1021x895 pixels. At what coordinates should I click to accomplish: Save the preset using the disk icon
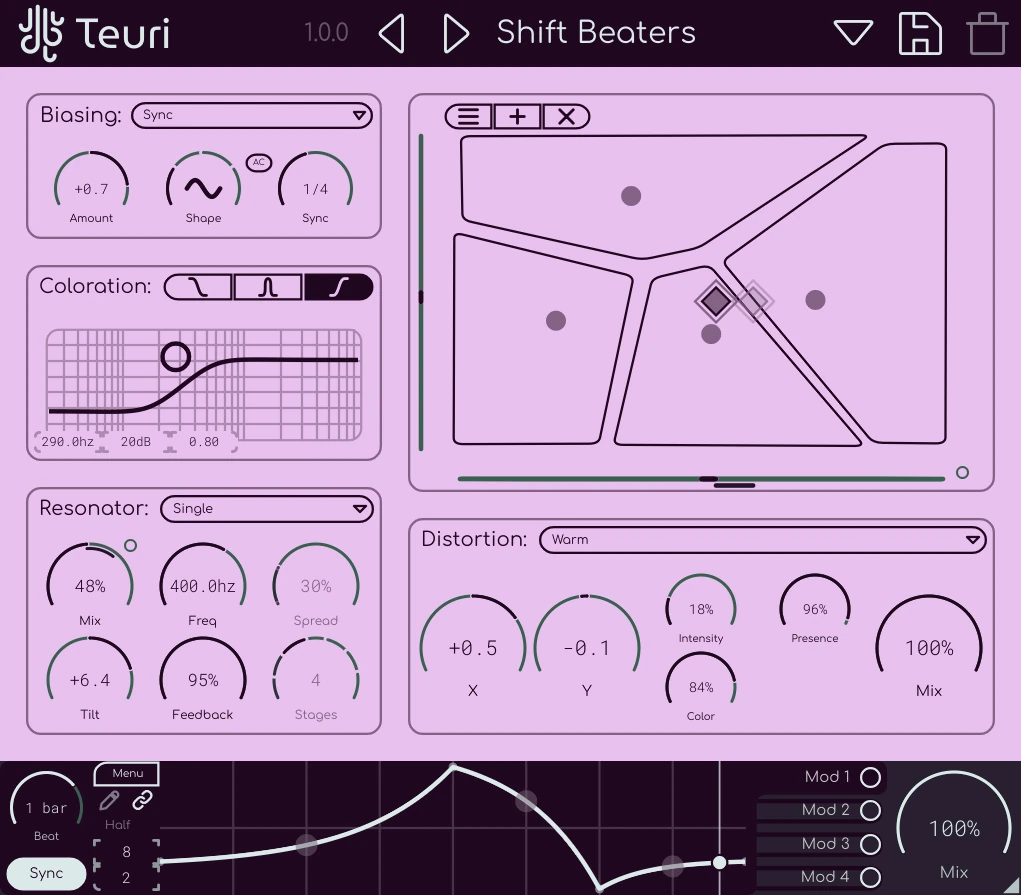919,32
